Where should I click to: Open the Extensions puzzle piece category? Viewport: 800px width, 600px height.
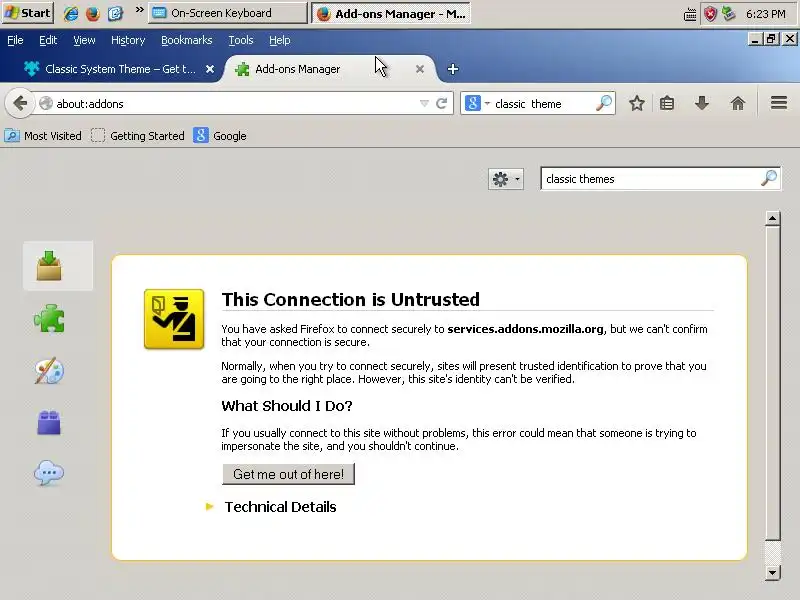(49, 319)
